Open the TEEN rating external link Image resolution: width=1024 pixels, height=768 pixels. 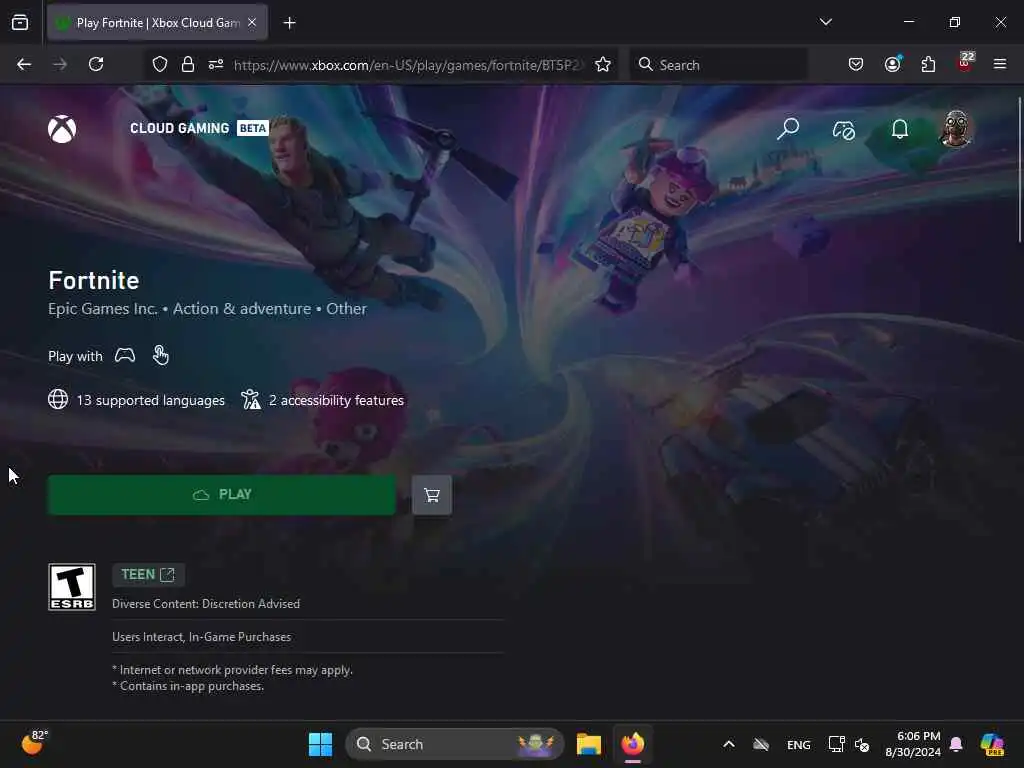click(148, 575)
